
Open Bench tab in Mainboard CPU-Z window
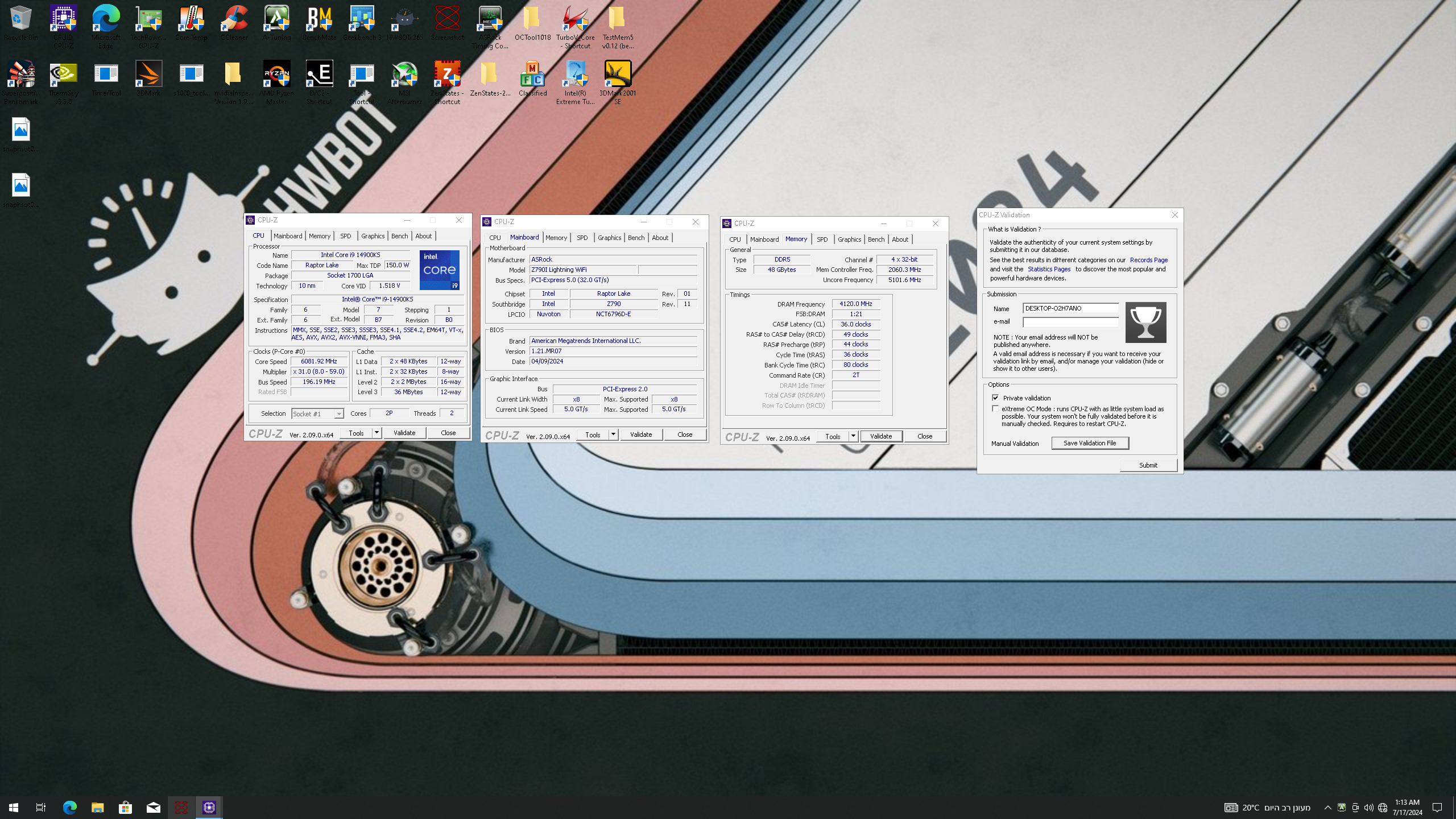point(636,238)
